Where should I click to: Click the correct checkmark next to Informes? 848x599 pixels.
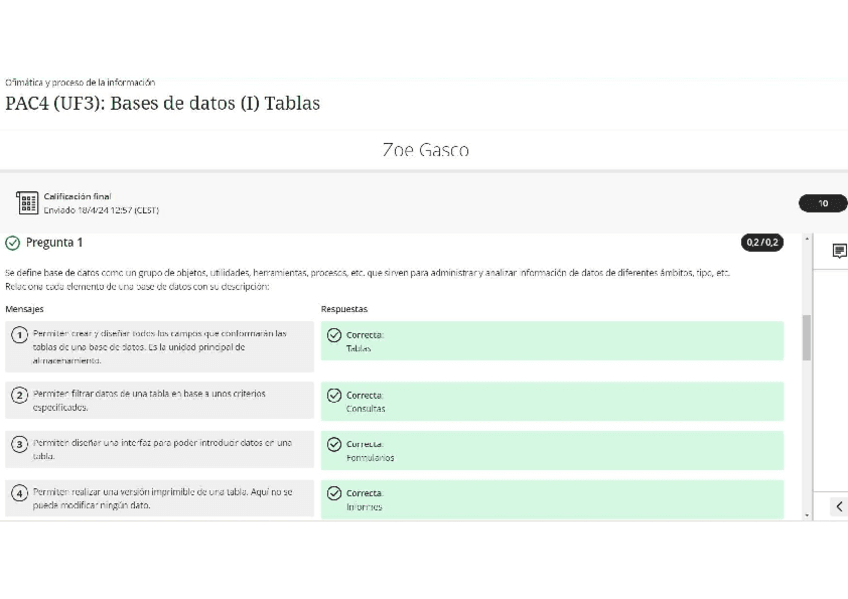coord(335,493)
